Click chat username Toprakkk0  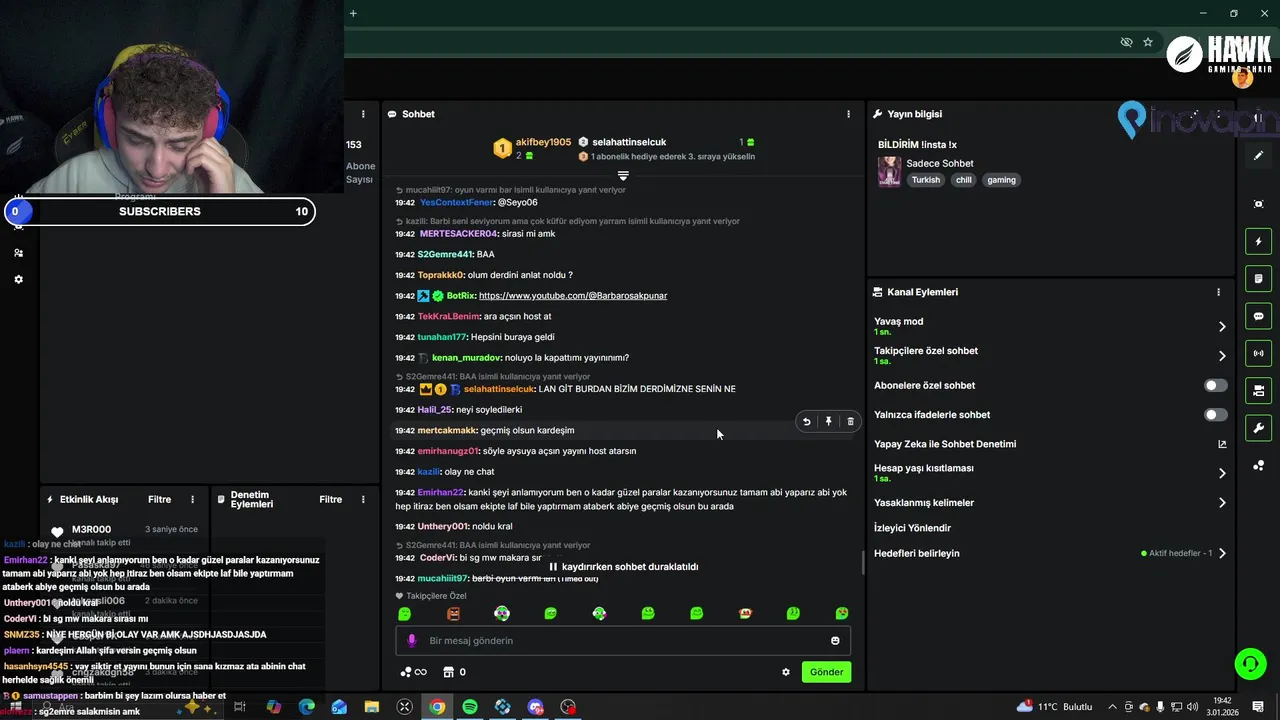tap(440, 275)
